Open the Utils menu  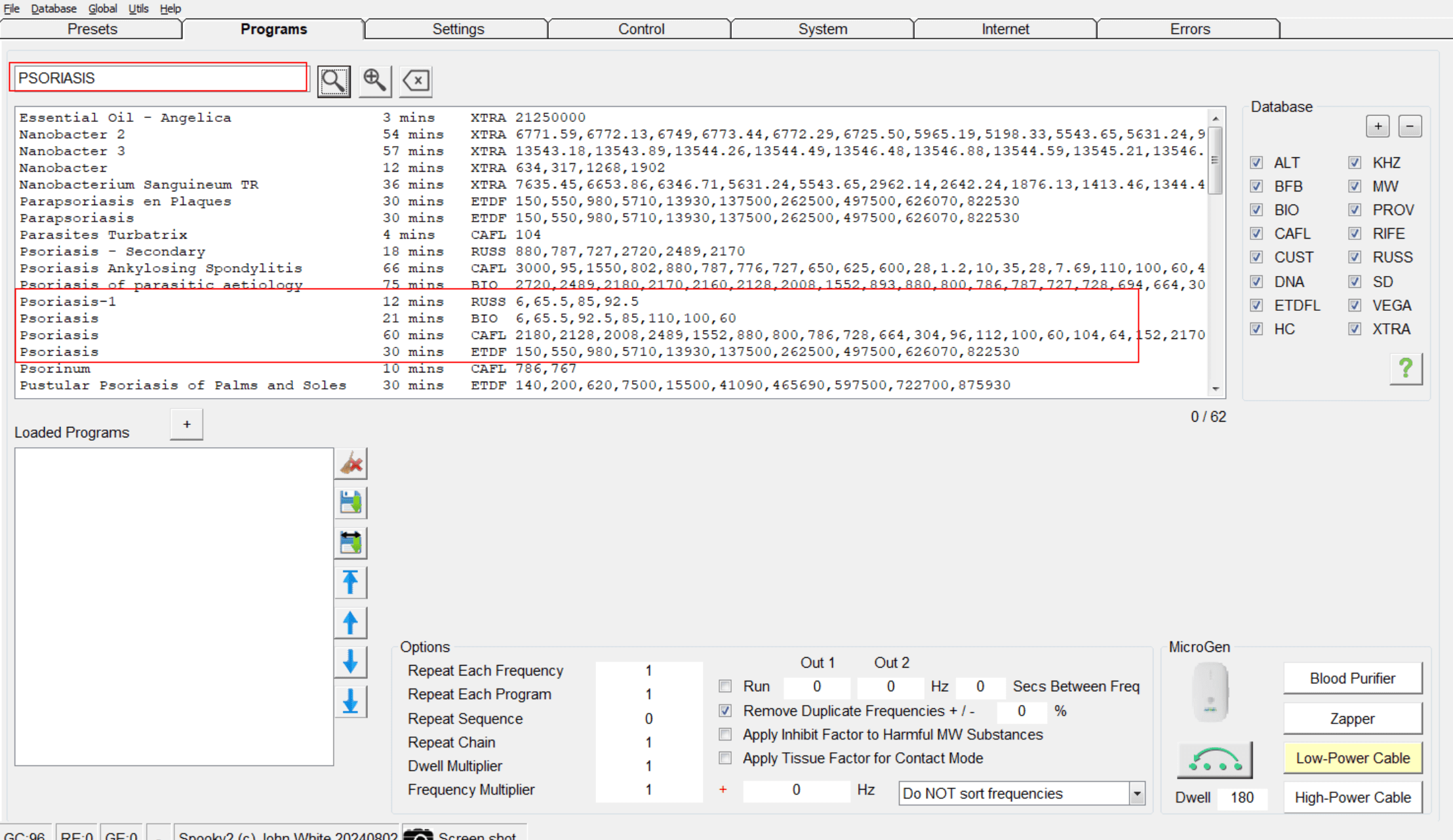(138, 9)
